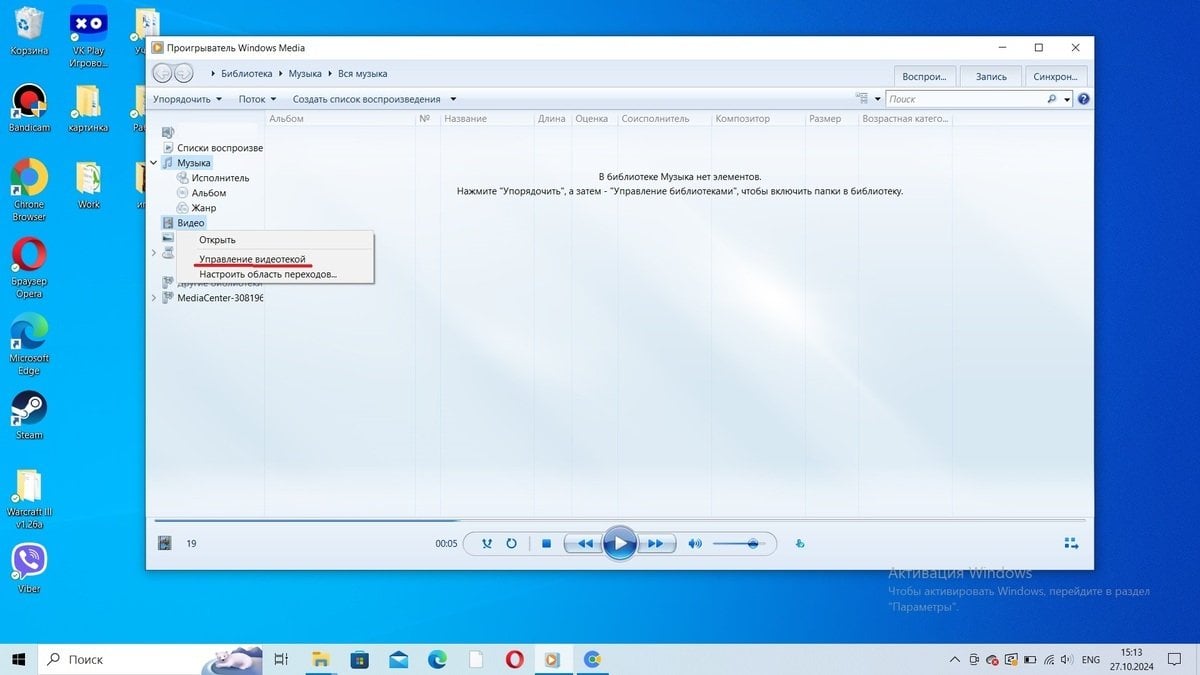1200x675 pixels.
Task: Choose Открыть in the context menu
Action: click(275, 240)
